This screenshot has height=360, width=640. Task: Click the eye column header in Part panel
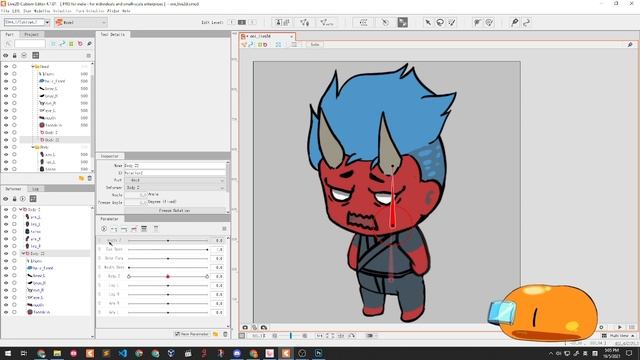pos(6,56)
